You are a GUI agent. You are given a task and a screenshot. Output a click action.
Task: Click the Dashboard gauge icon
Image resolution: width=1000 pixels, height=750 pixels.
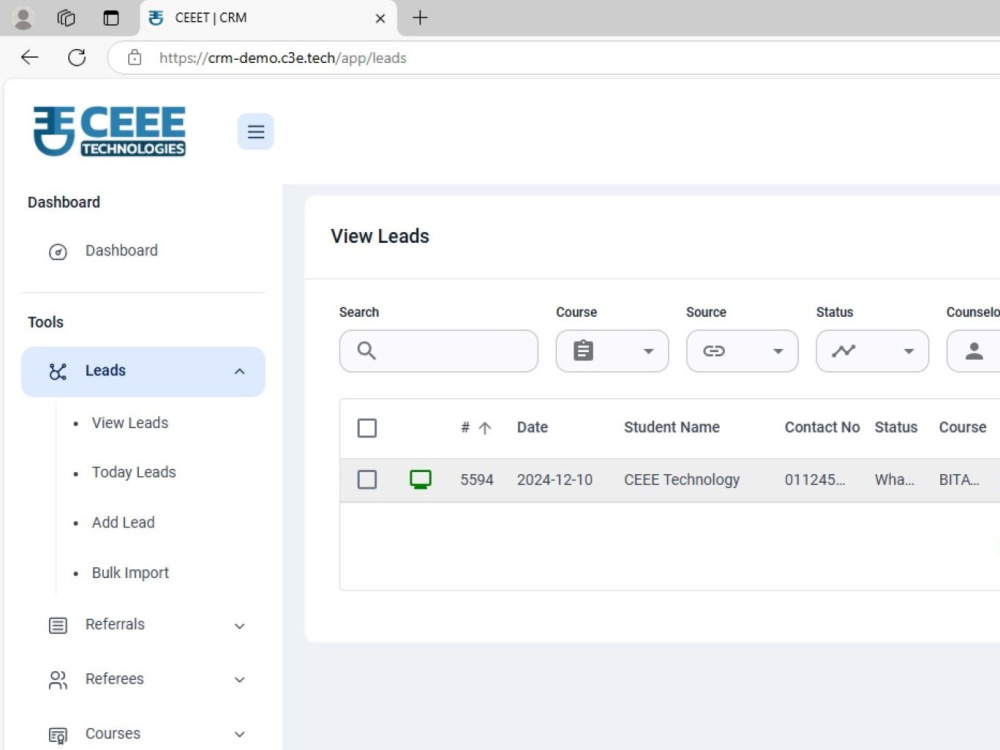pos(57,252)
